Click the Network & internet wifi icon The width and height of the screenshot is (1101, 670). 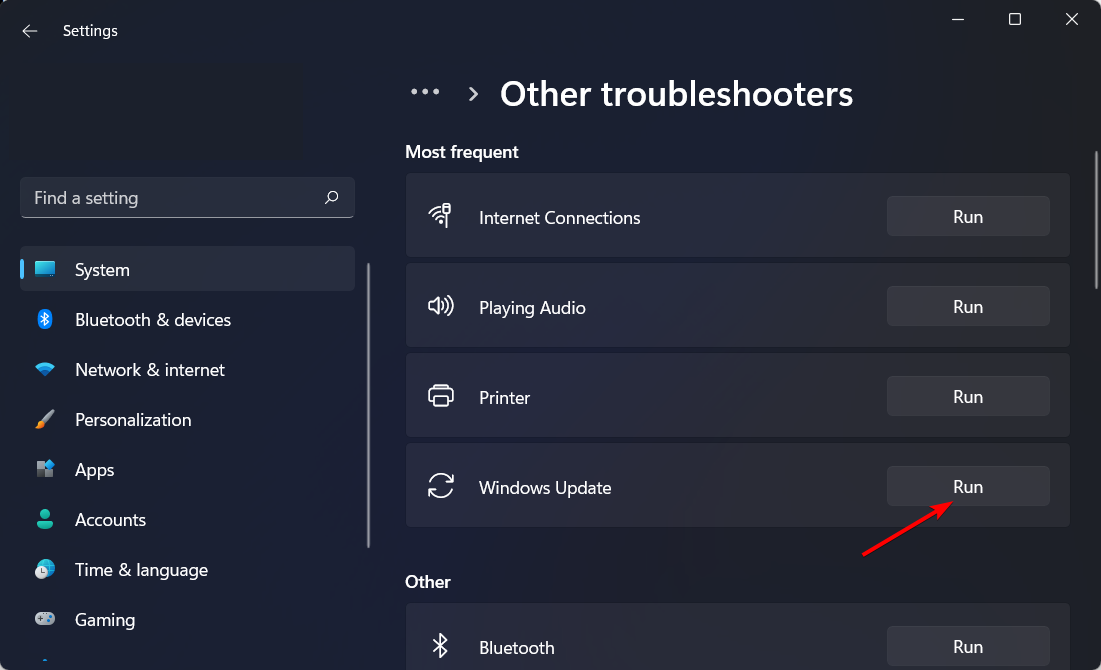tap(45, 370)
